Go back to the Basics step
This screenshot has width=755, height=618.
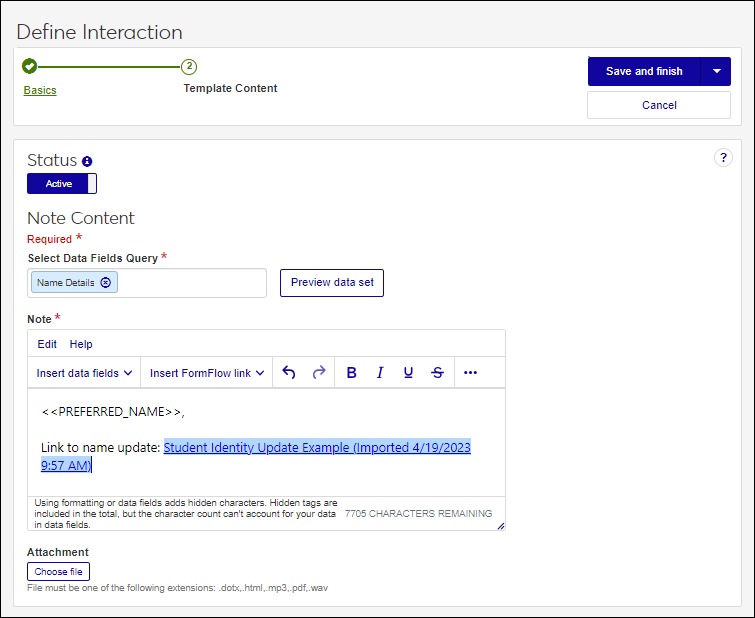click(40, 90)
